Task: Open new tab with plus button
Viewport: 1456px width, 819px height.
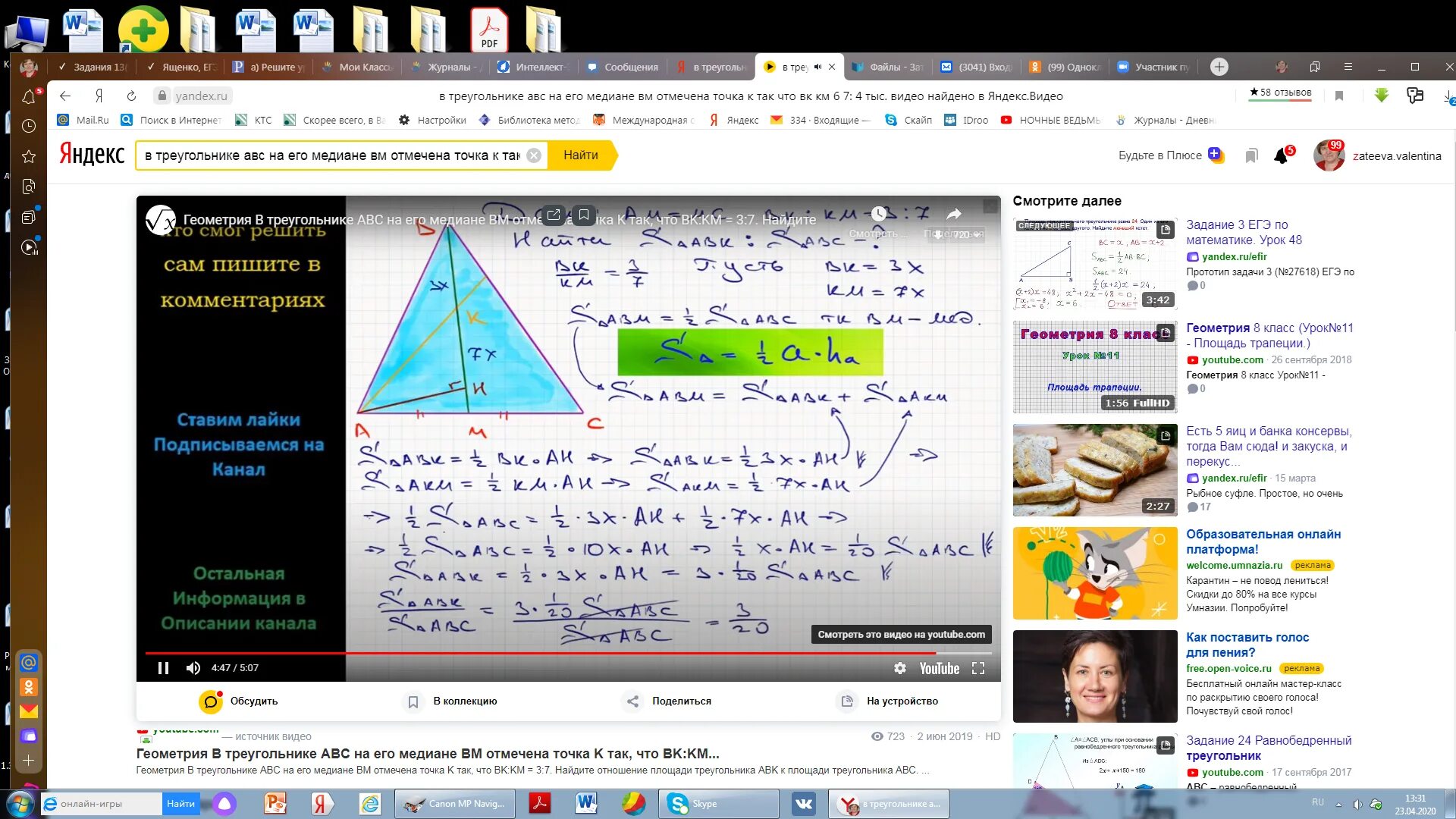Action: (x=1219, y=67)
